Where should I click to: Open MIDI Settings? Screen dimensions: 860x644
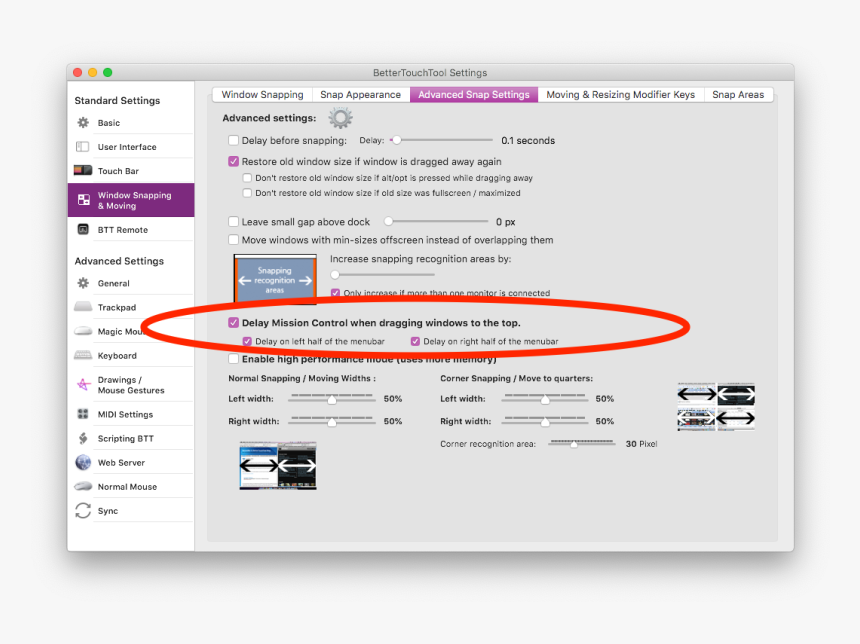pyautogui.click(x=132, y=414)
